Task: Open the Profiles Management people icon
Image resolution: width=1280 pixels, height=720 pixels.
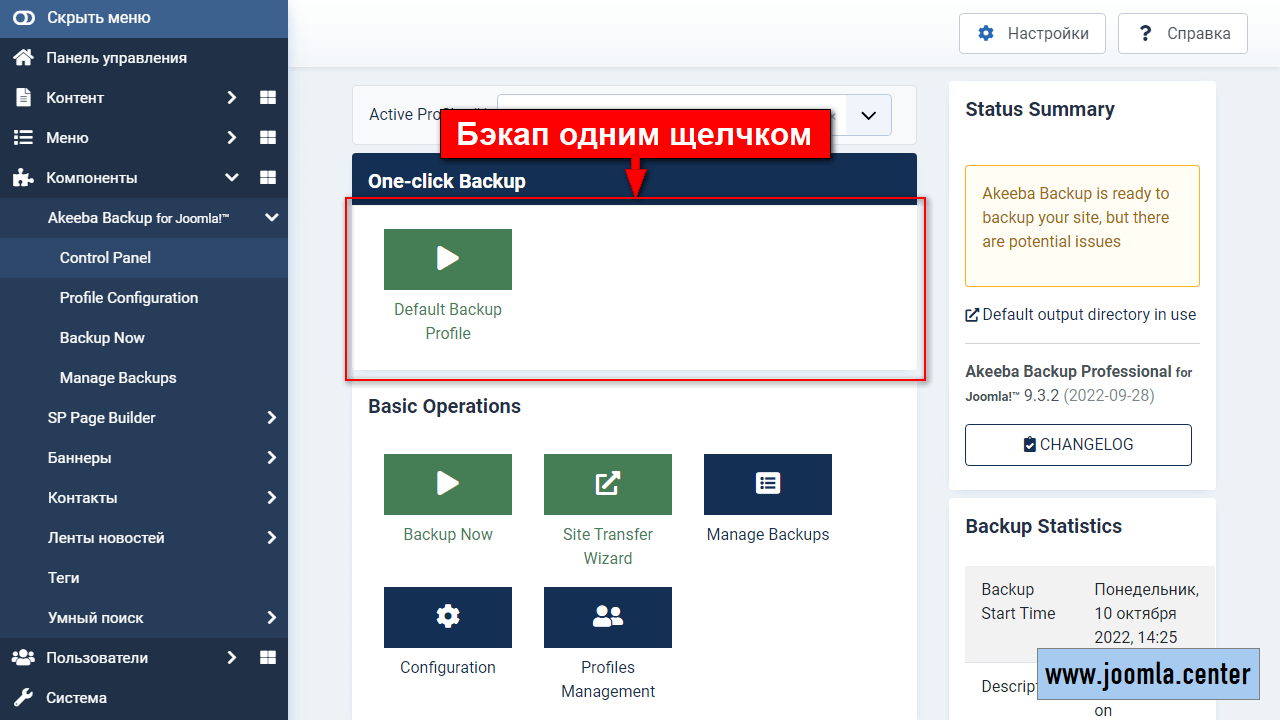Action: (607, 617)
